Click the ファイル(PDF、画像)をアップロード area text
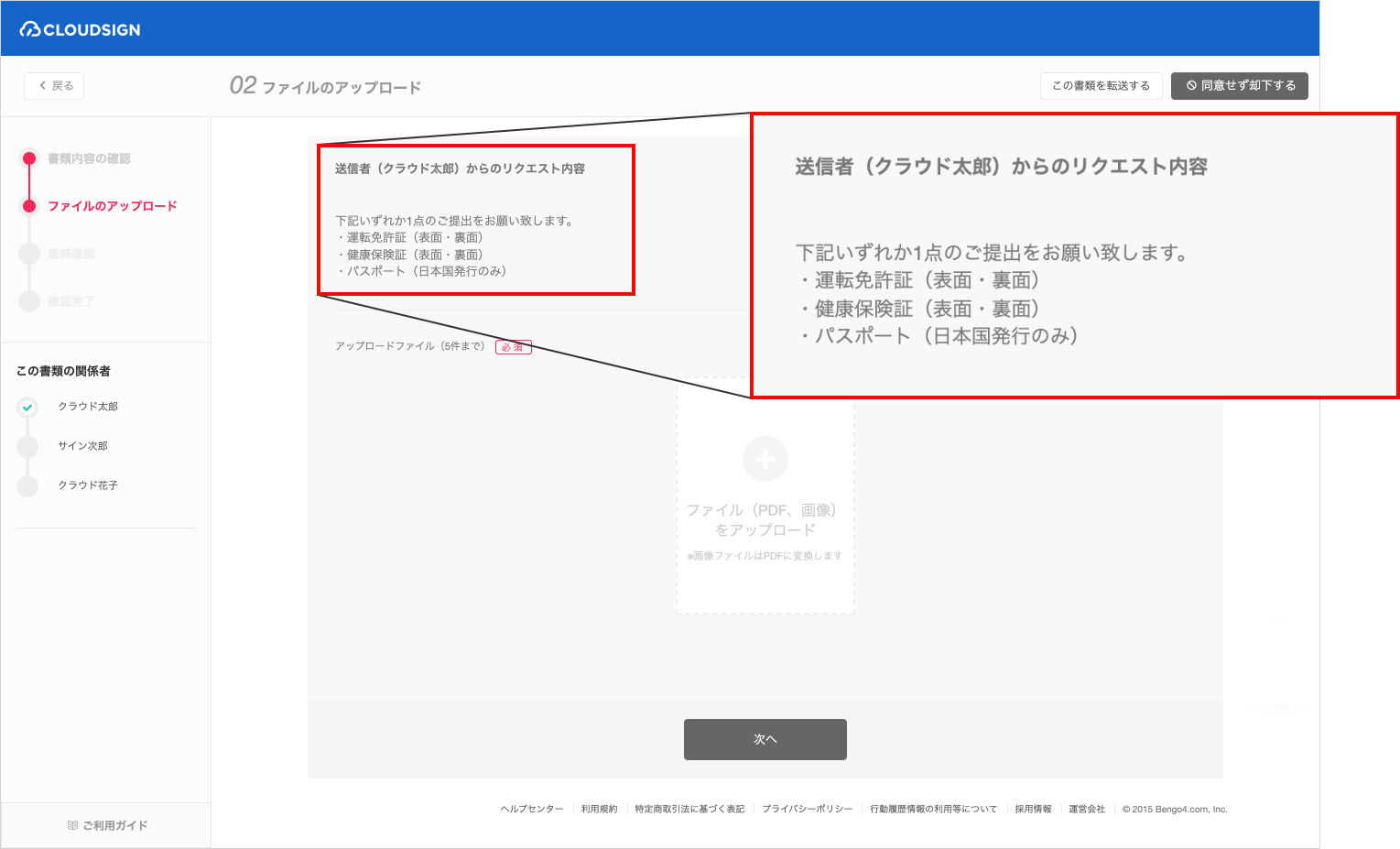Screen dimensions: 1400x849 (764, 519)
